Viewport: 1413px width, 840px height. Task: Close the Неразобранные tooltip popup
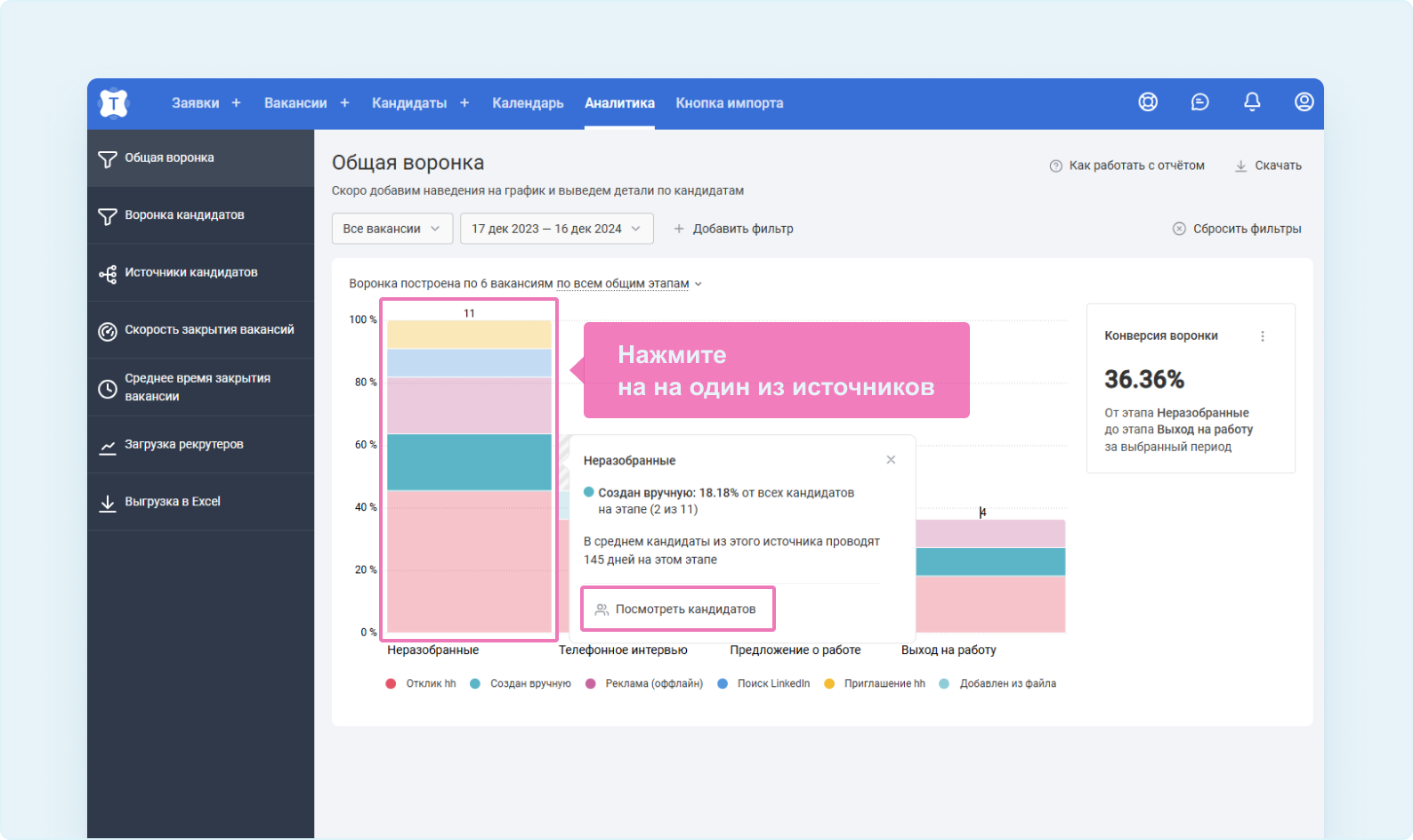coord(891,460)
